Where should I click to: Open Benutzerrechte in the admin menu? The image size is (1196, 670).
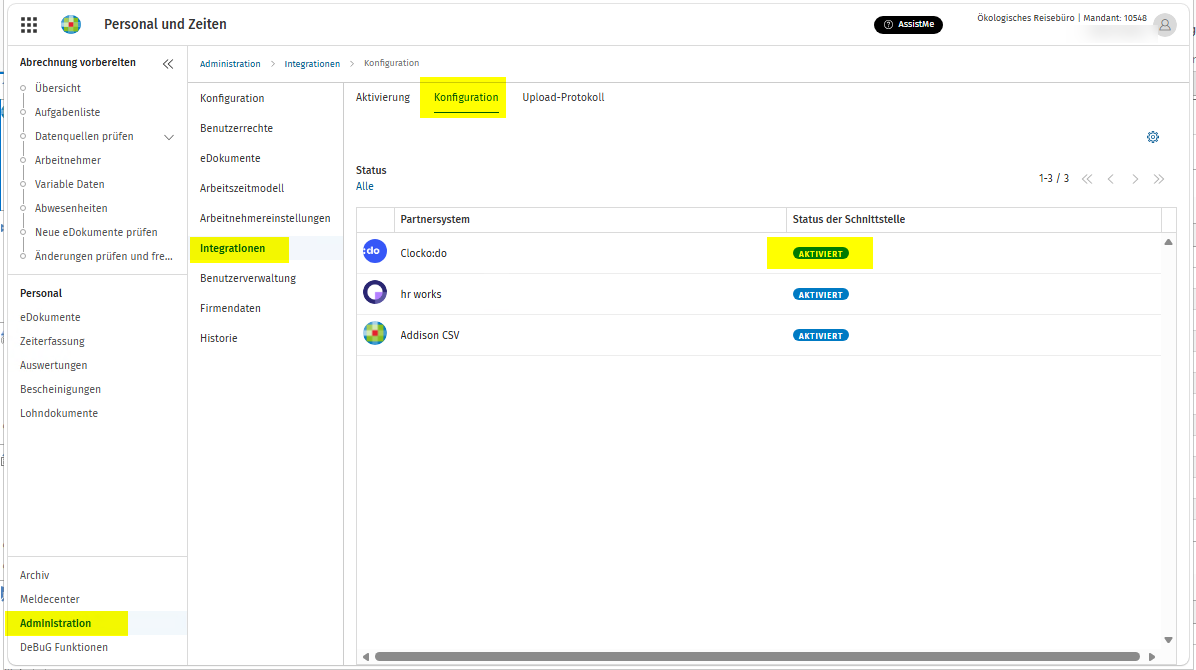click(236, 128)
